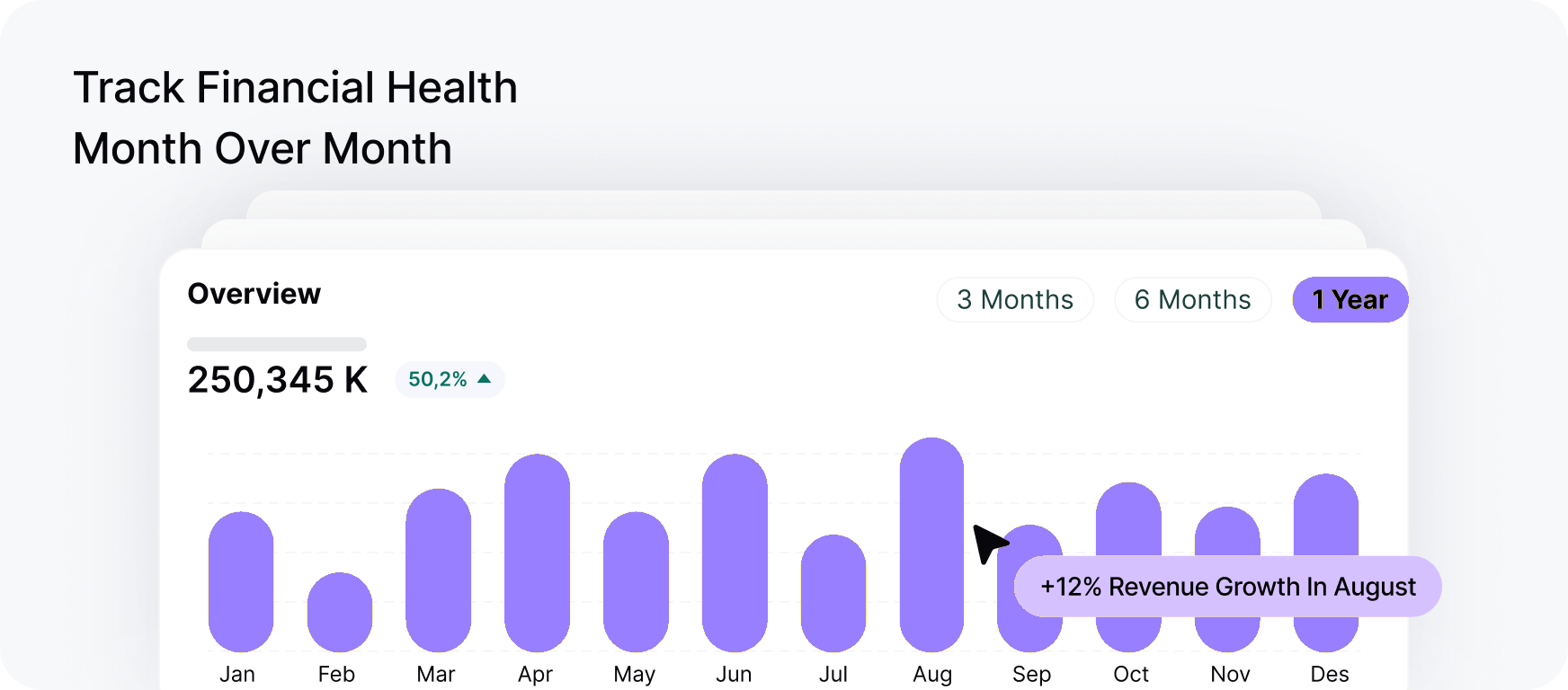This screenshot has width=1568, height=690.
Task: Select the October bar
Action: pyautogui.click(x=1128, y=519)
